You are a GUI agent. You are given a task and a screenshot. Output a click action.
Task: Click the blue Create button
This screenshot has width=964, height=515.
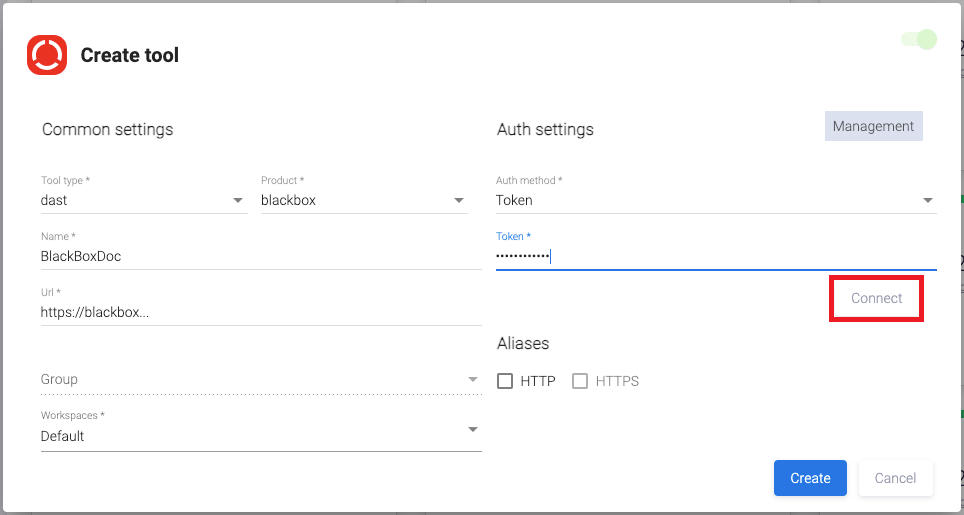[x=810, y=478]
